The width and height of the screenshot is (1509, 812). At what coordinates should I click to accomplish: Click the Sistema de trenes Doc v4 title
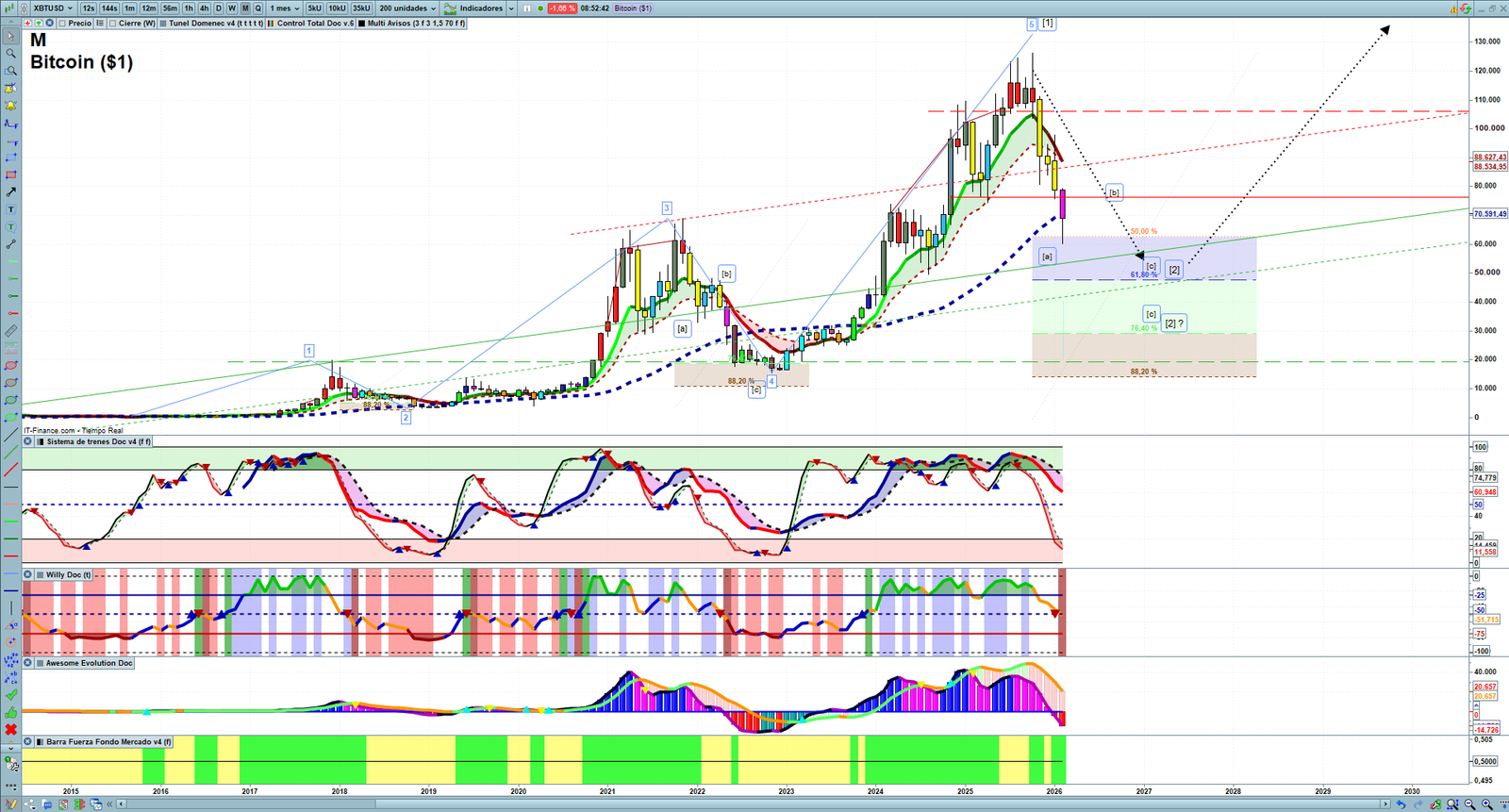point(98,441)
